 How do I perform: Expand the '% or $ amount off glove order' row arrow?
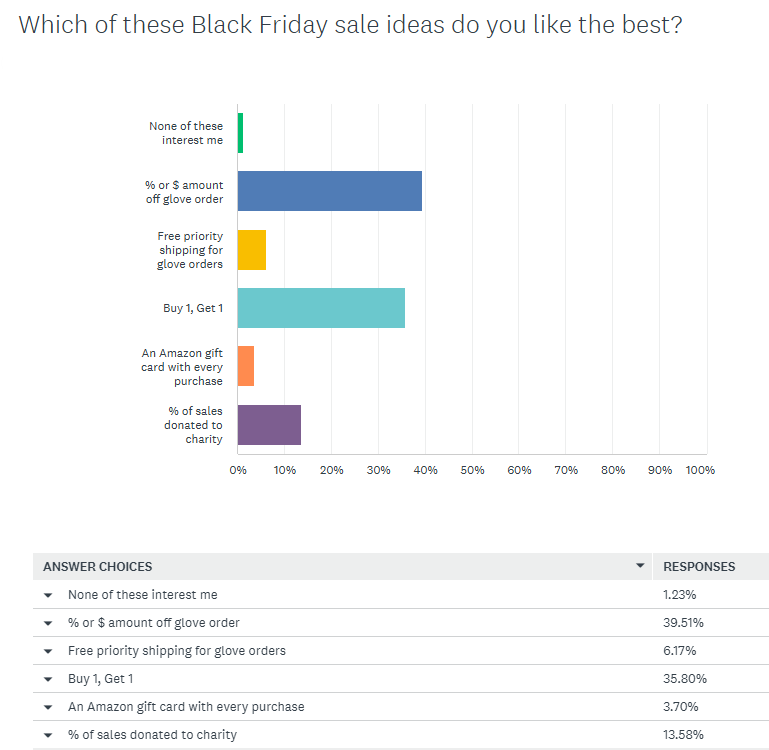[x=48, y=623]
